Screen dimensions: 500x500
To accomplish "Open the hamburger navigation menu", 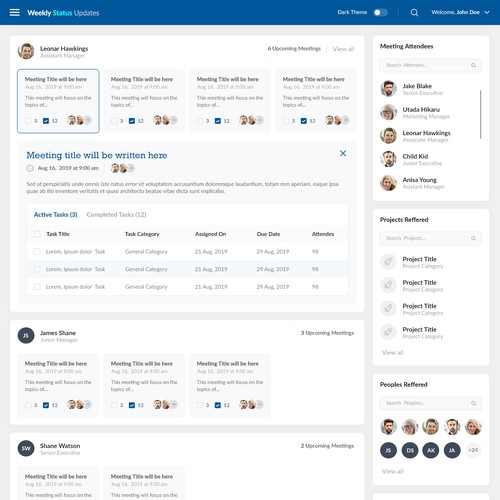I will click(15, 13).
